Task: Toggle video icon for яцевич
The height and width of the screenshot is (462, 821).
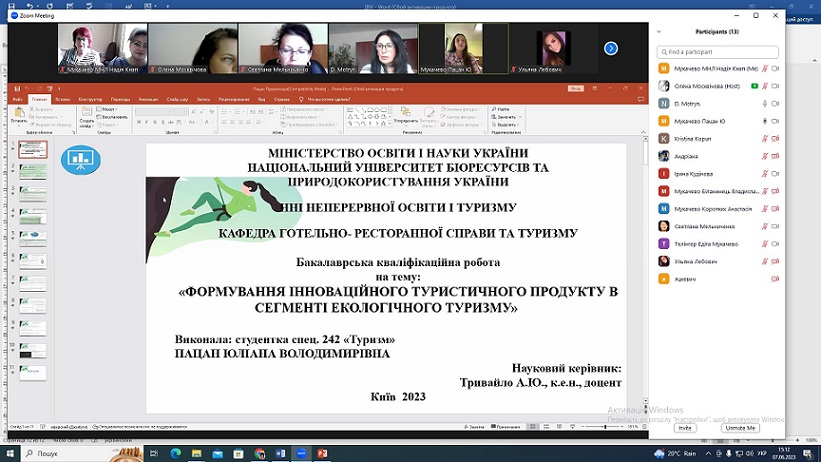Action: (x=775, y=279)
